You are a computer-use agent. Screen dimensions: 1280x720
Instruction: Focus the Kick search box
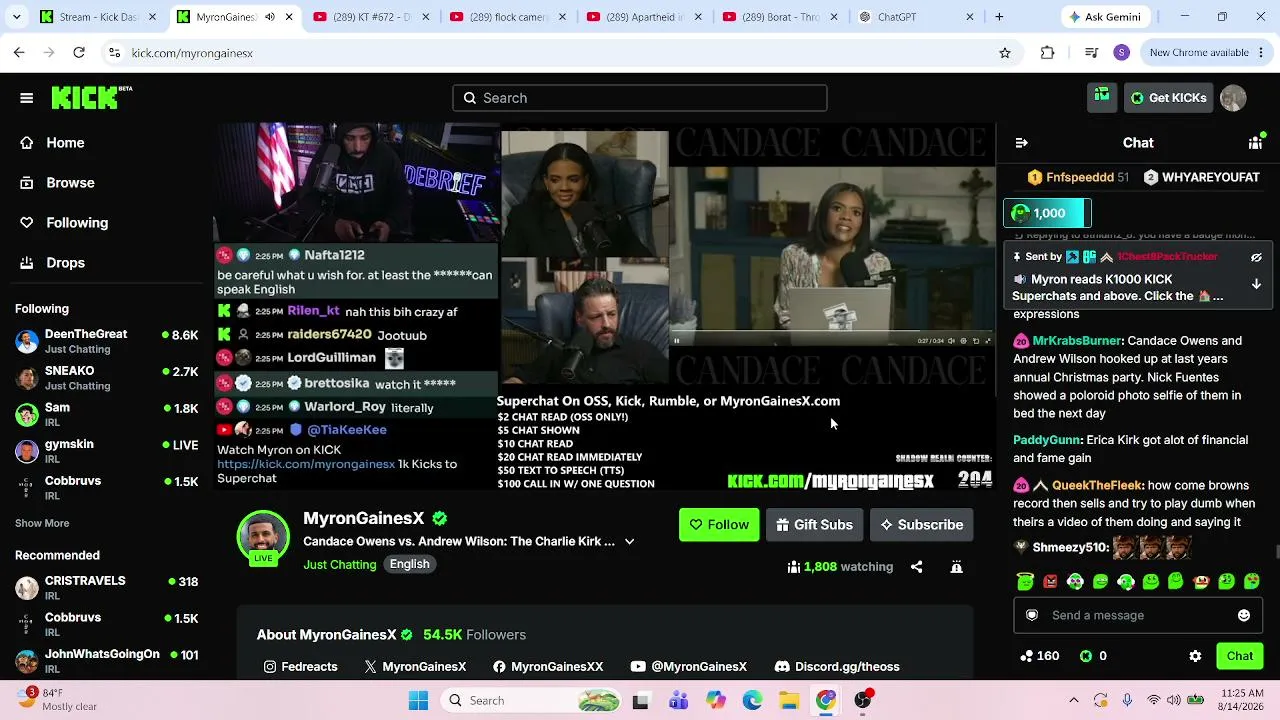640,98
